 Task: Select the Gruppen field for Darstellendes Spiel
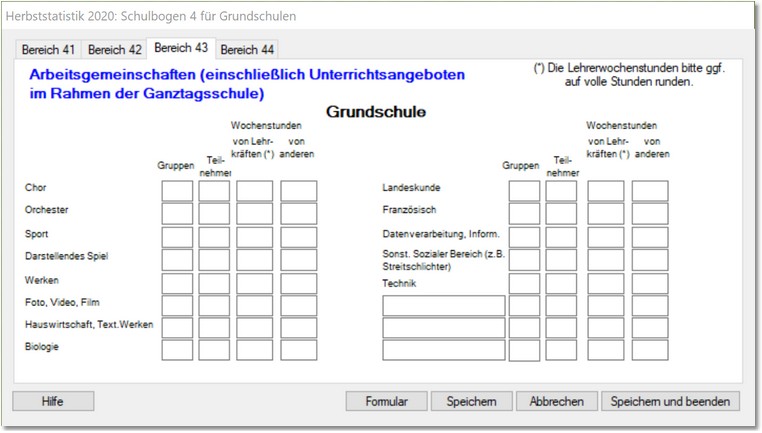pyautogui.click(x=177, y=260)
